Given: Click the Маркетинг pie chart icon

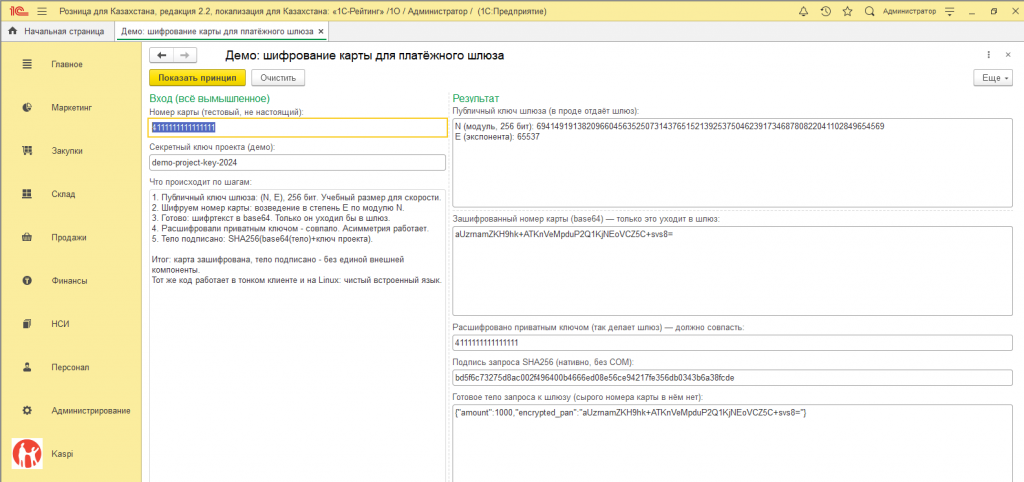Looking at the screenshot, I should [27, 107].
